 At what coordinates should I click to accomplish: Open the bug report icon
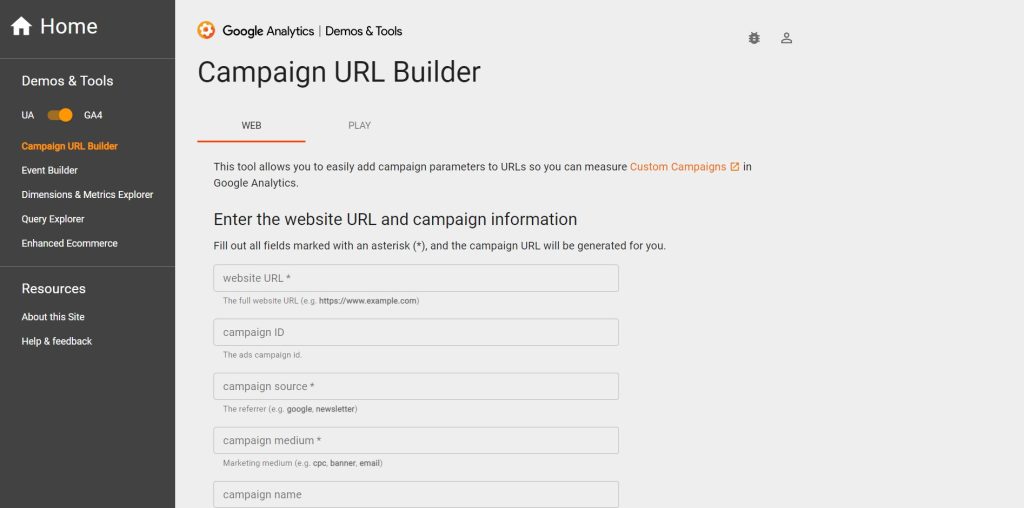coord(754,38)
